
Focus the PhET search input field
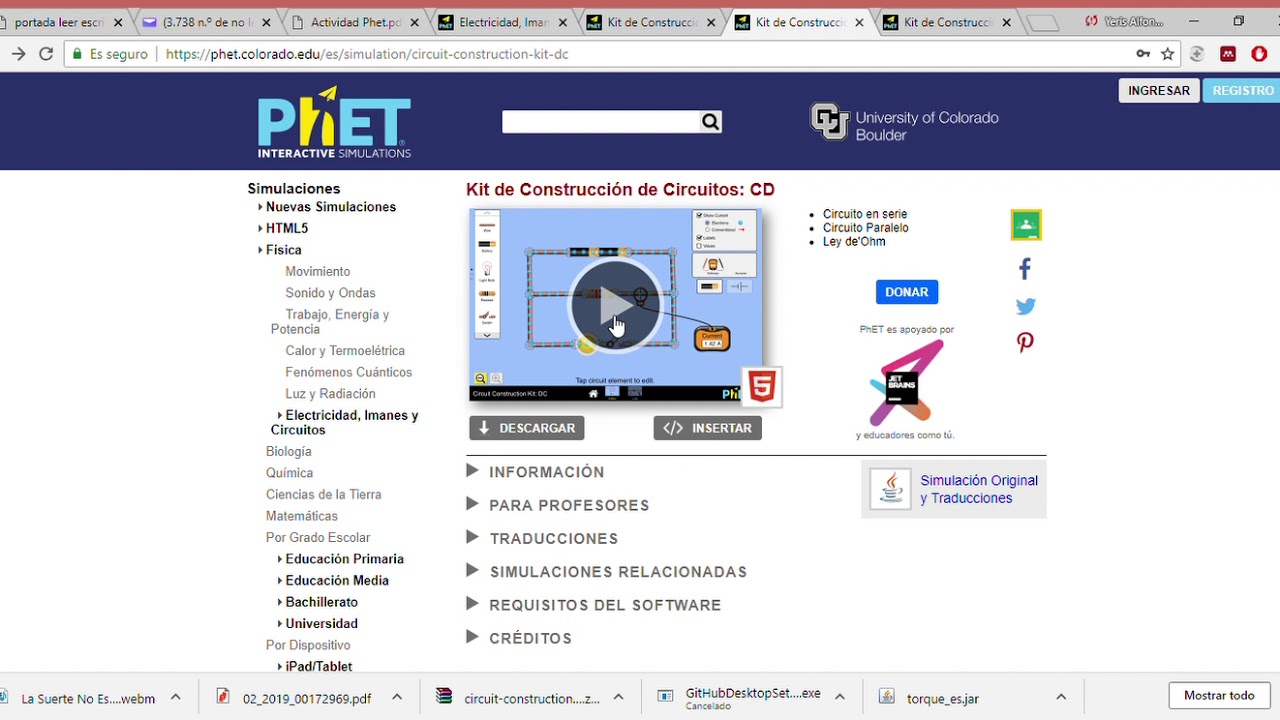tap(600, 122)
